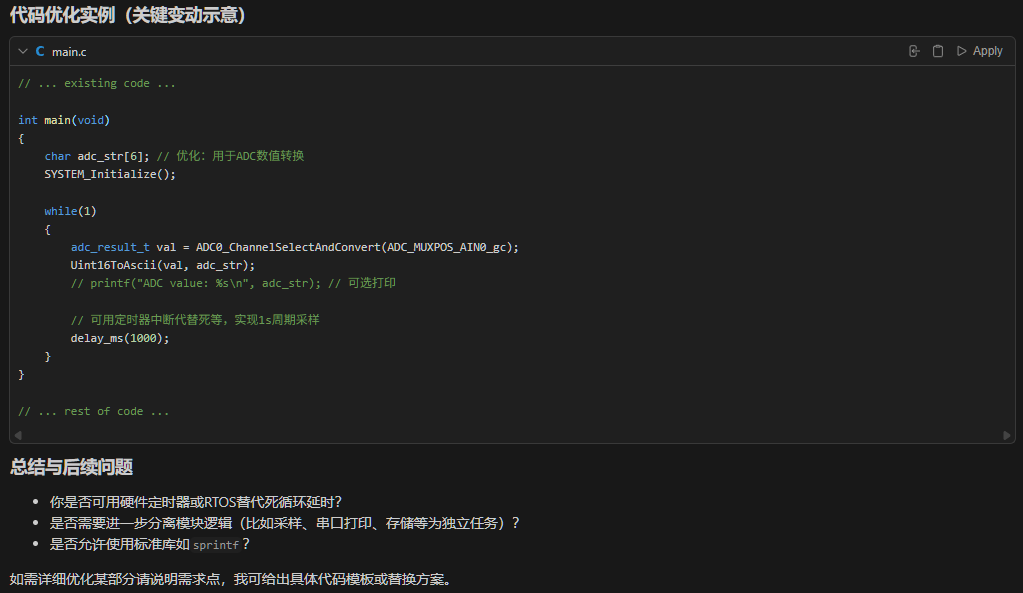This screenshot has width=1023, height=593.
Task: Click the 总结与后续问题 heading
Action: coord(72,467)
